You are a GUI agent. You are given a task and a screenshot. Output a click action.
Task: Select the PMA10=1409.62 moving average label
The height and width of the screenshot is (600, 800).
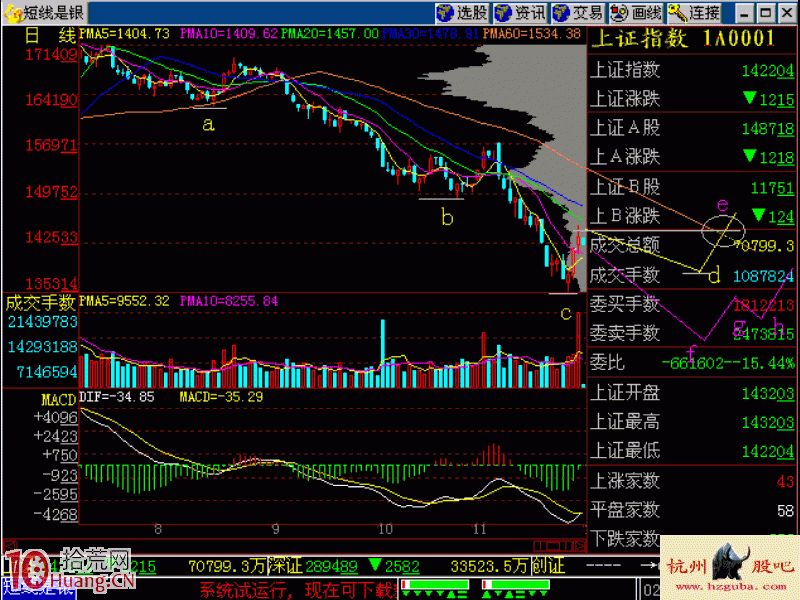[229, 34]
